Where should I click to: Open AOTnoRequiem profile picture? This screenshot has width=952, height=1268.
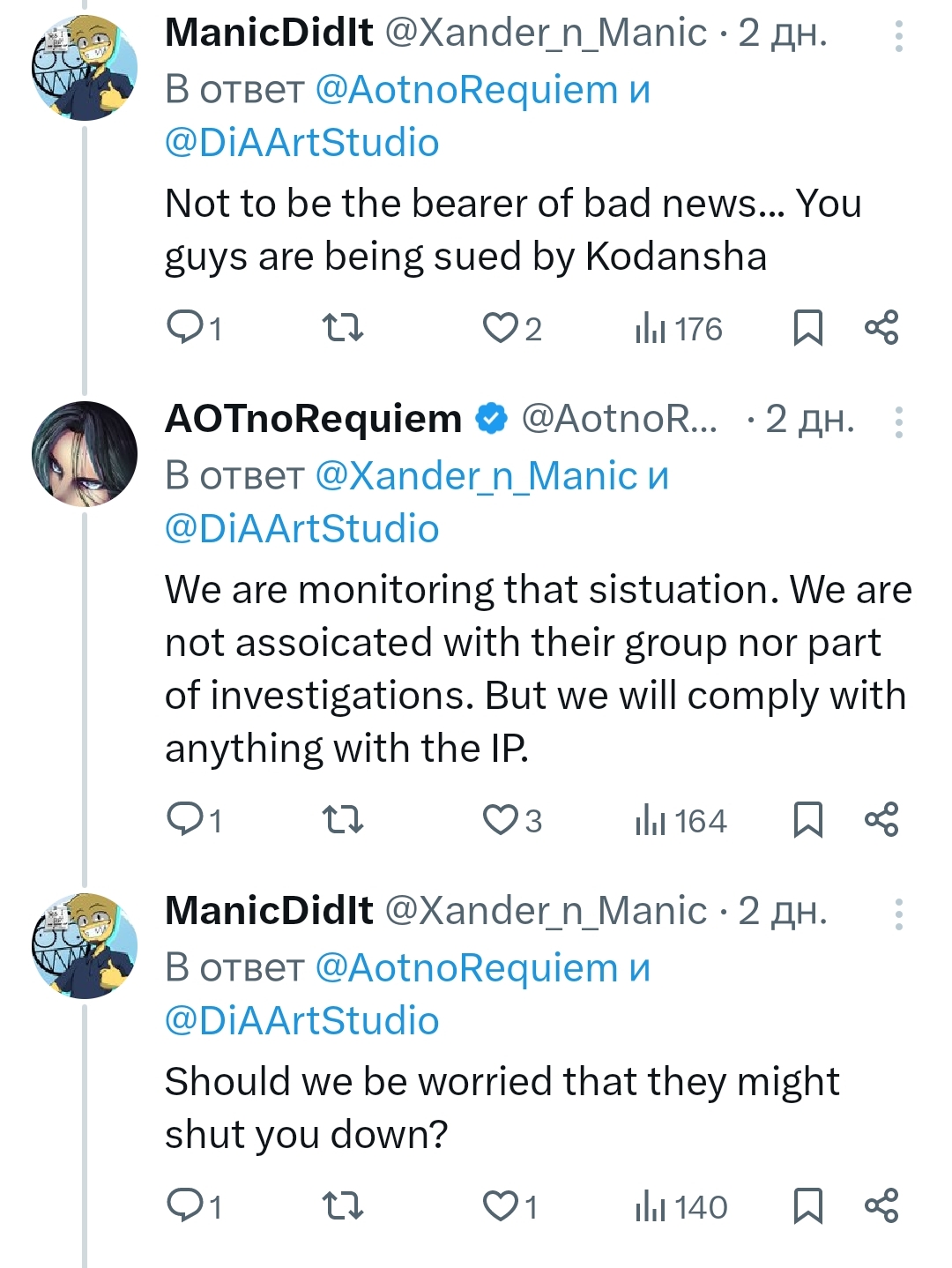pos(85,453)
